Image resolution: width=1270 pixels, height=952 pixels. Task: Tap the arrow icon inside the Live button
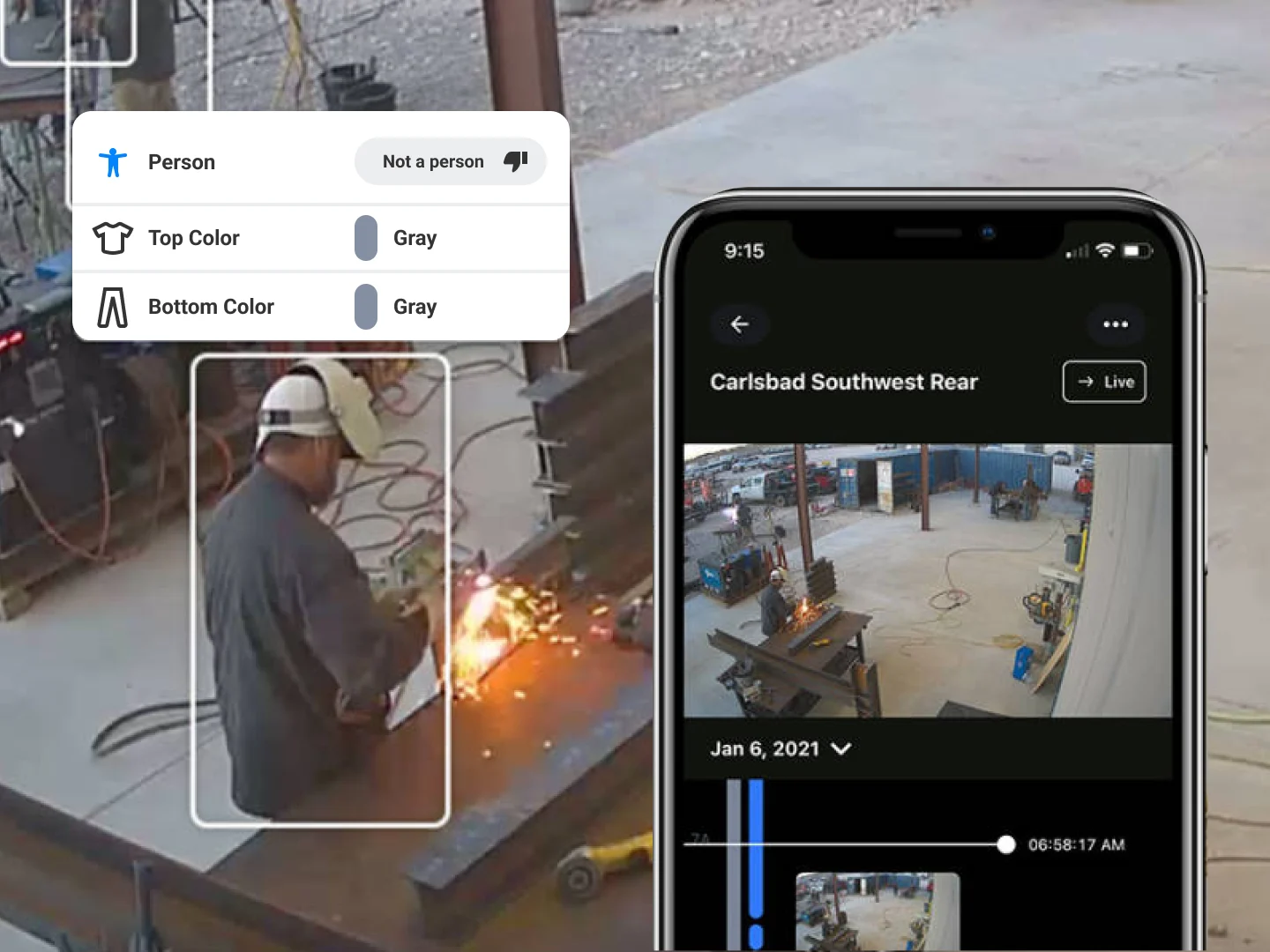pyautogui.click(x=1085, y=382)
